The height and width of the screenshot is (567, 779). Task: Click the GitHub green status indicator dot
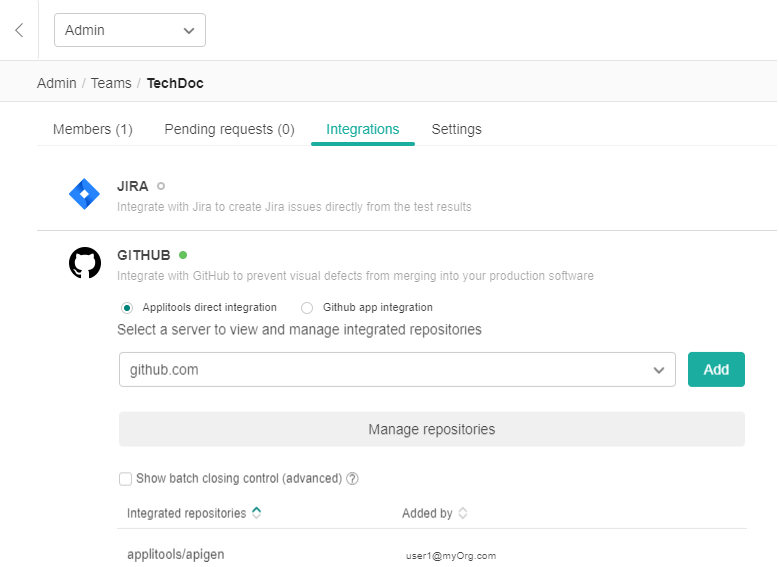(183, 255)
